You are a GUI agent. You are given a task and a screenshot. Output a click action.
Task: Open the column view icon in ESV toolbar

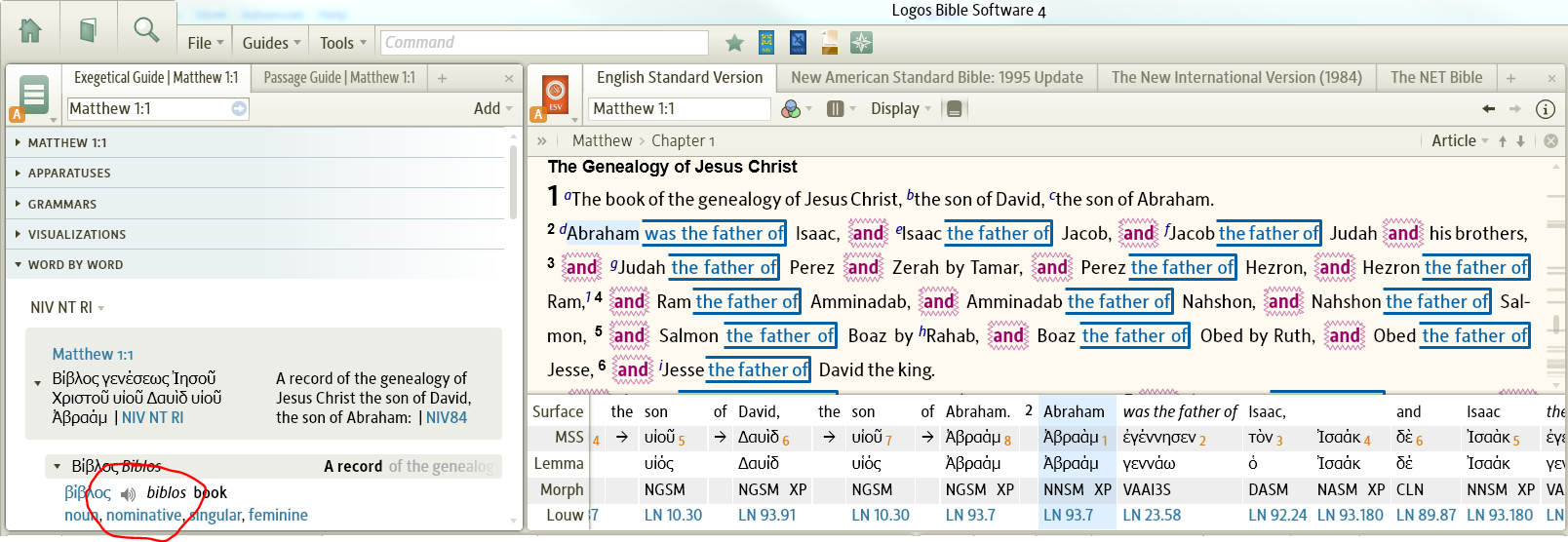[836, 108]
